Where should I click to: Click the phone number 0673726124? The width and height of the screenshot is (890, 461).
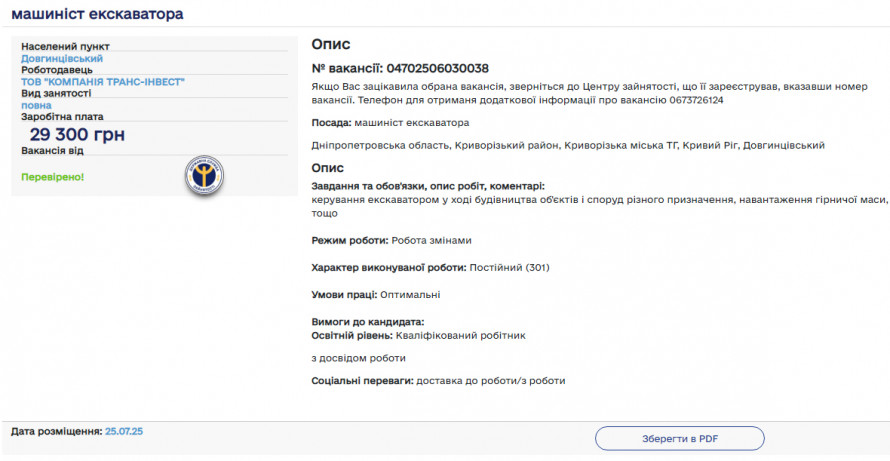click(696, 100)
